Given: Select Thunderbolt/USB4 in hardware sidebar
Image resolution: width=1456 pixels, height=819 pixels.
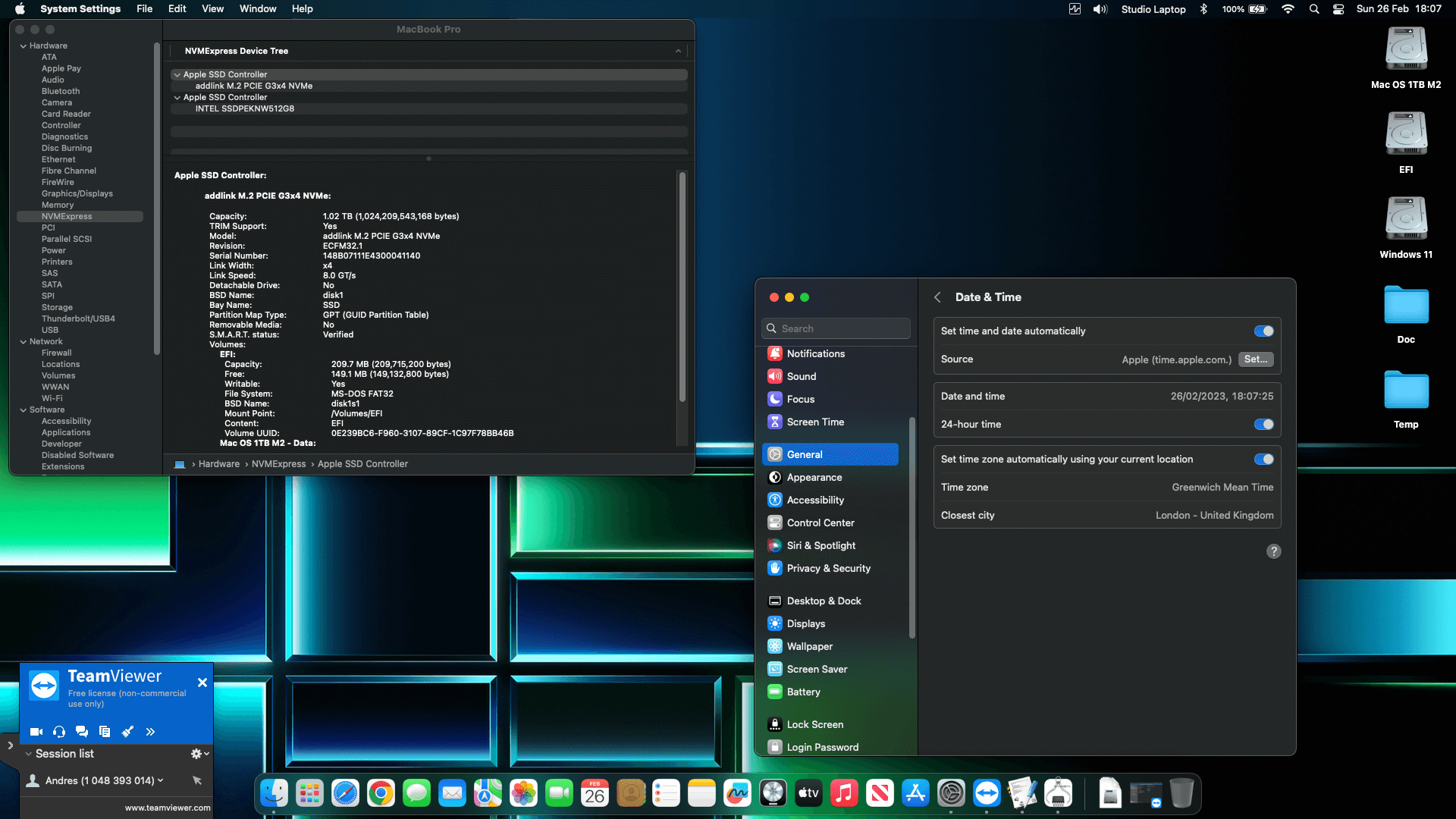Looking at the screenshot, I should click(78, 318).
